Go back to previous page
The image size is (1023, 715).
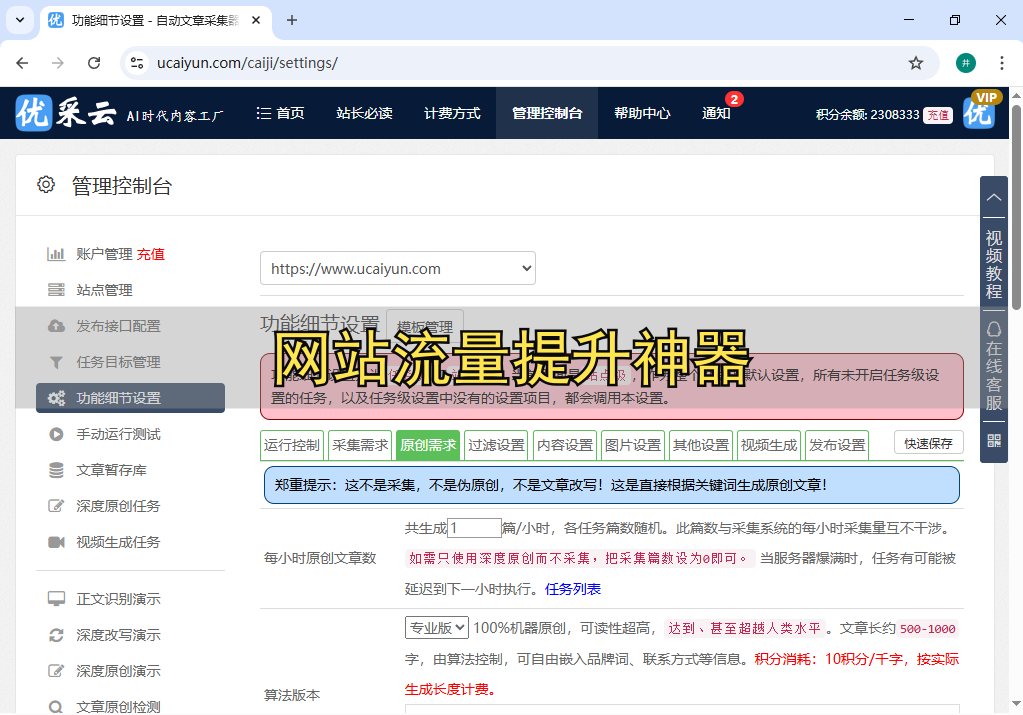22,63
